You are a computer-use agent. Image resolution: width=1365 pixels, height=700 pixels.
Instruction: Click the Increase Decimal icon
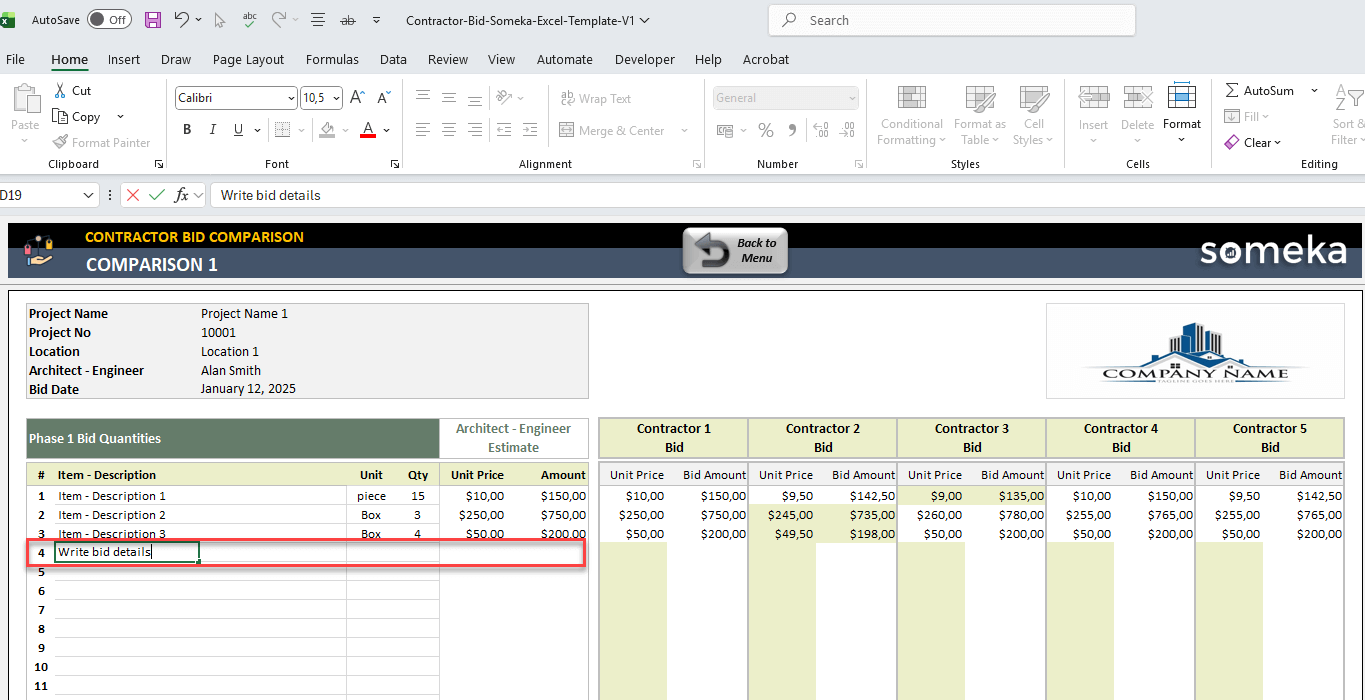click(x=819, y=130)
